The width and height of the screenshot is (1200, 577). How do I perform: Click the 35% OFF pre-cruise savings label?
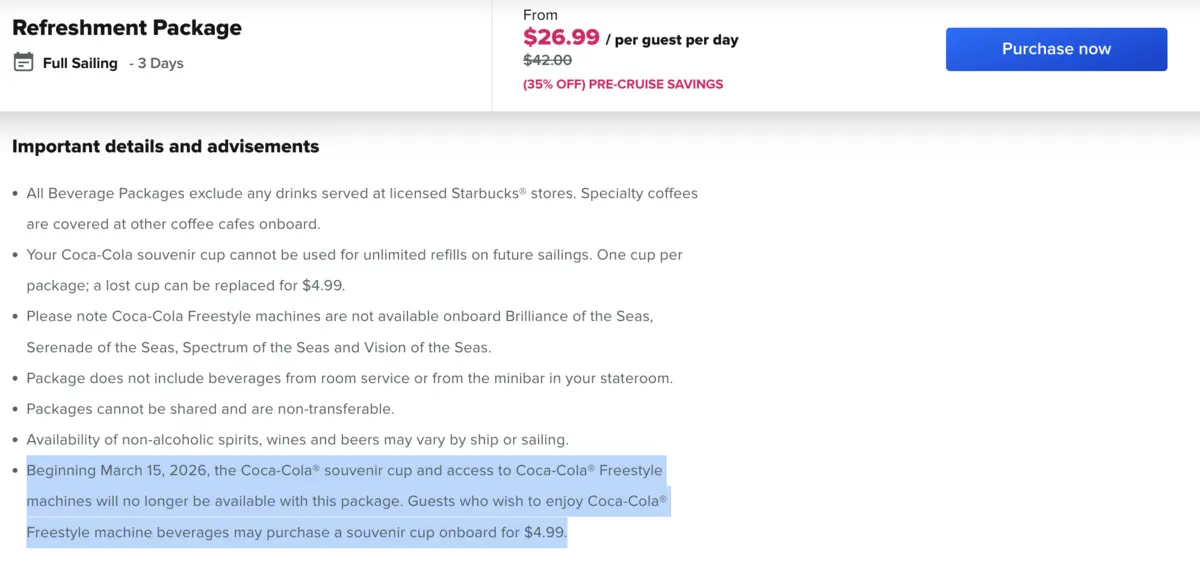[623, 84]
